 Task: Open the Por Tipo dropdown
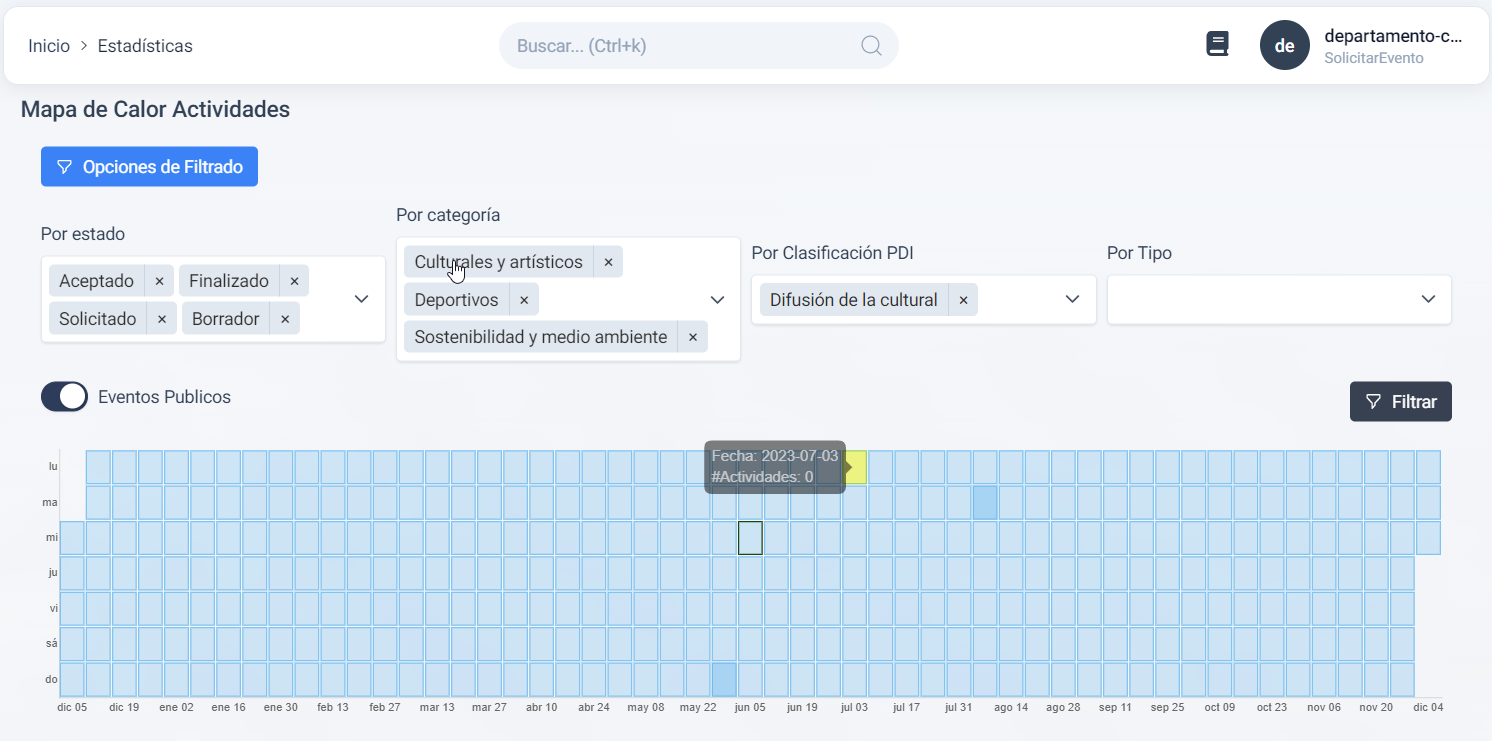pyautogui.click(x=1428, y=300)
